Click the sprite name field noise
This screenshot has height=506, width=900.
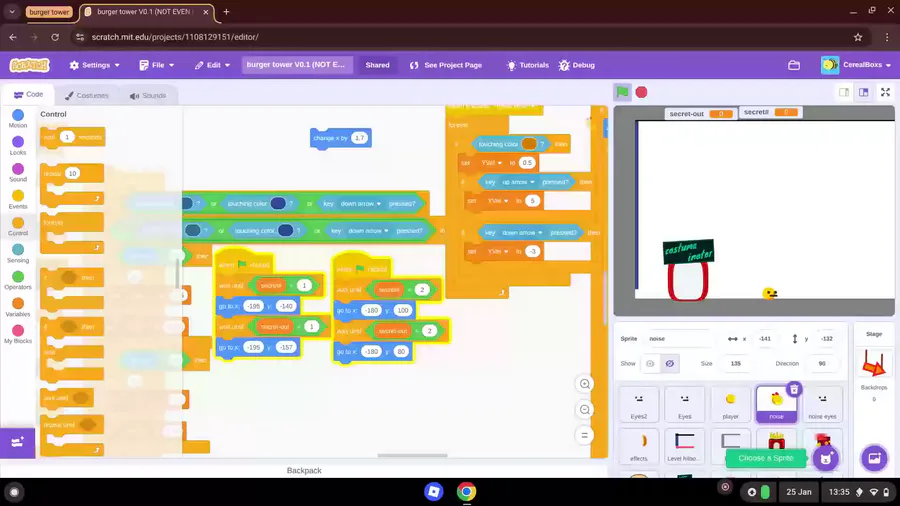pos(680,339)
